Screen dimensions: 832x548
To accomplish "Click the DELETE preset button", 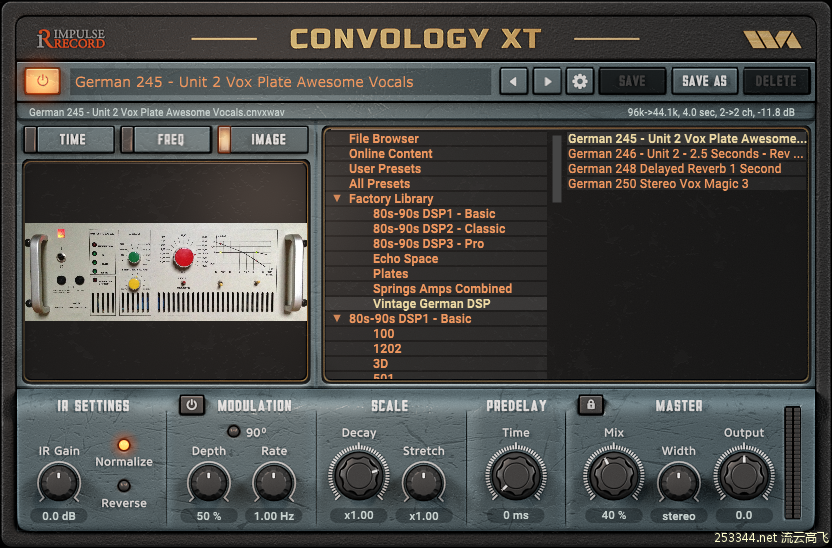I will click(776, 81).
